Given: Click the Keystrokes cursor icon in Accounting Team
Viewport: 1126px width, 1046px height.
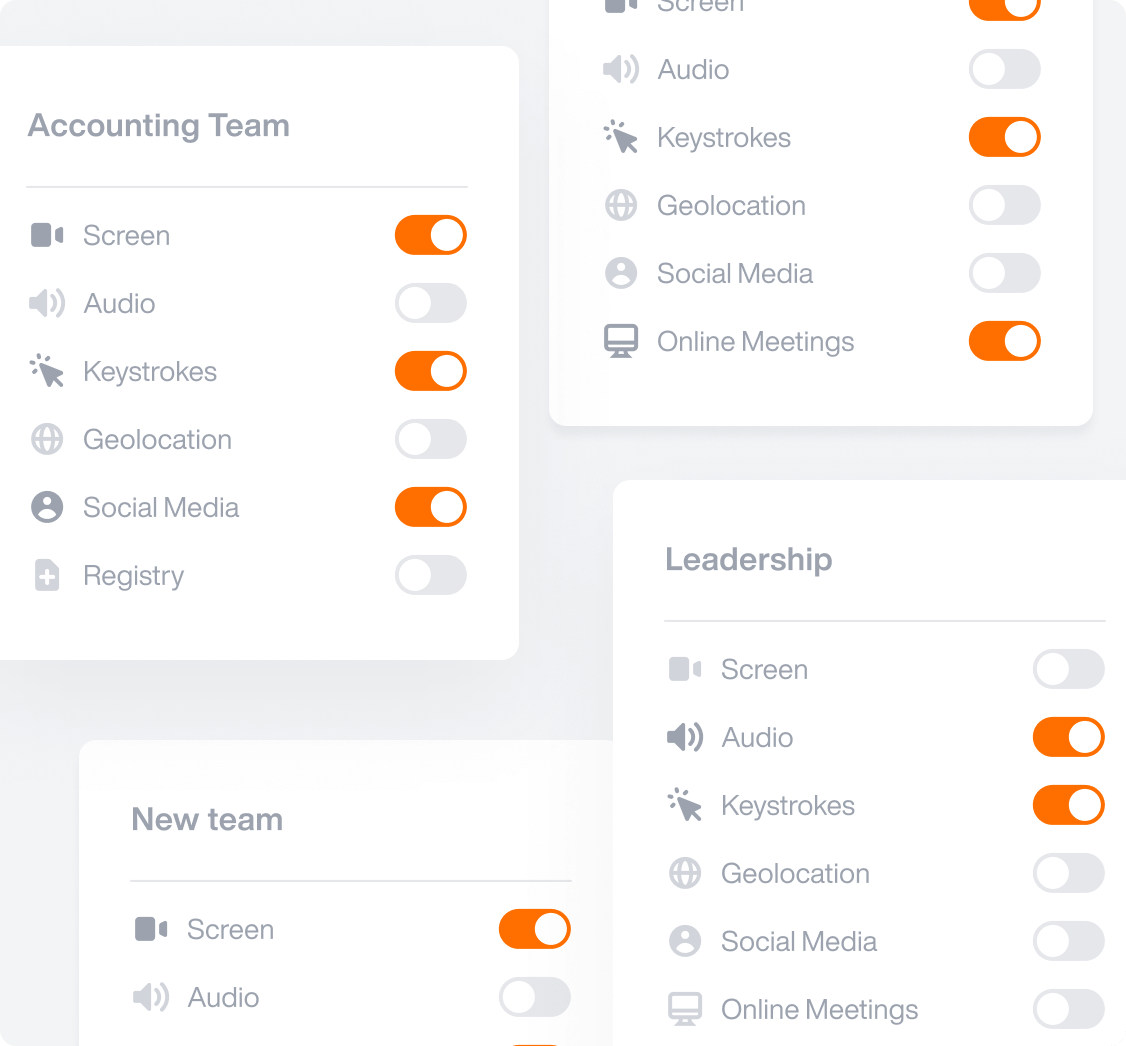Looking at the screenshot, I should point(46,371).
